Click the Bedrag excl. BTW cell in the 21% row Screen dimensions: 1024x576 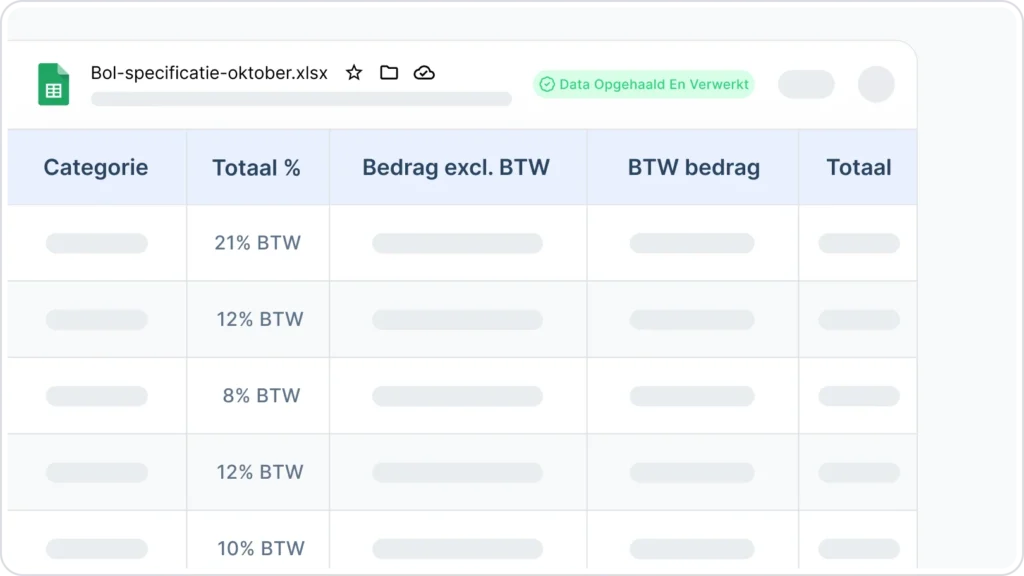[x=457, y=243]
